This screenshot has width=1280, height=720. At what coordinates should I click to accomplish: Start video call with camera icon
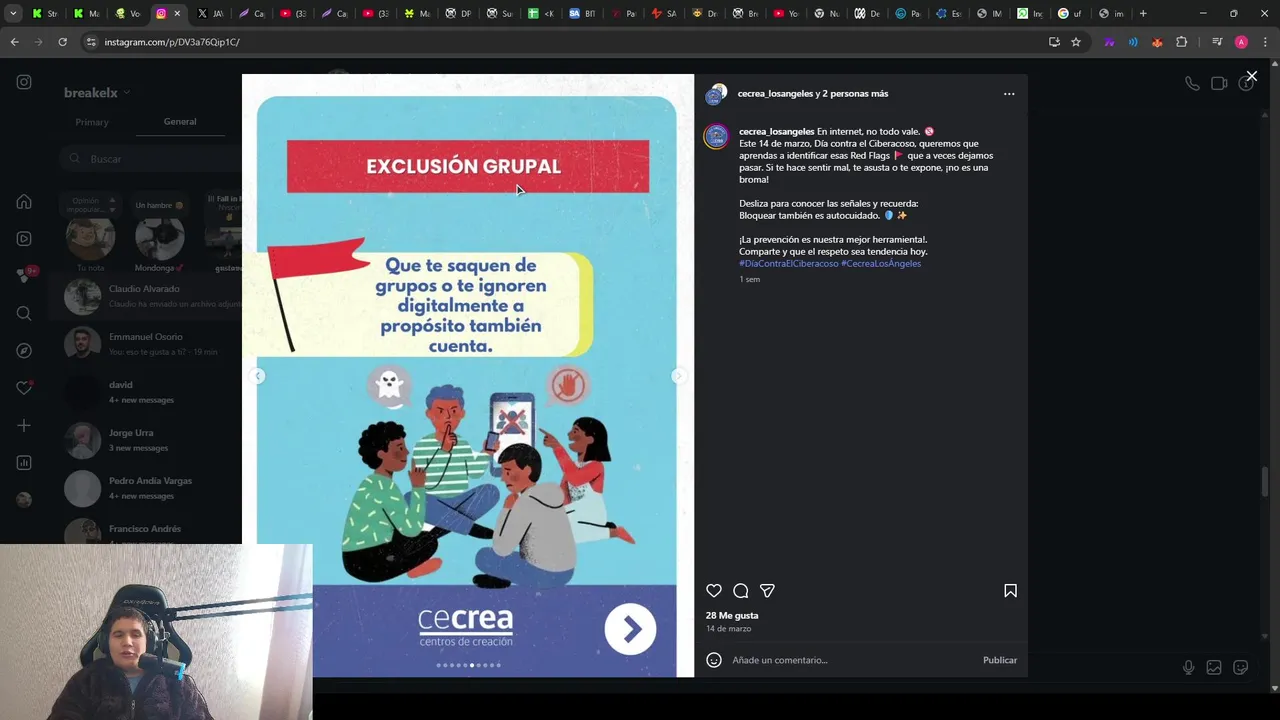click(1219, 84)
